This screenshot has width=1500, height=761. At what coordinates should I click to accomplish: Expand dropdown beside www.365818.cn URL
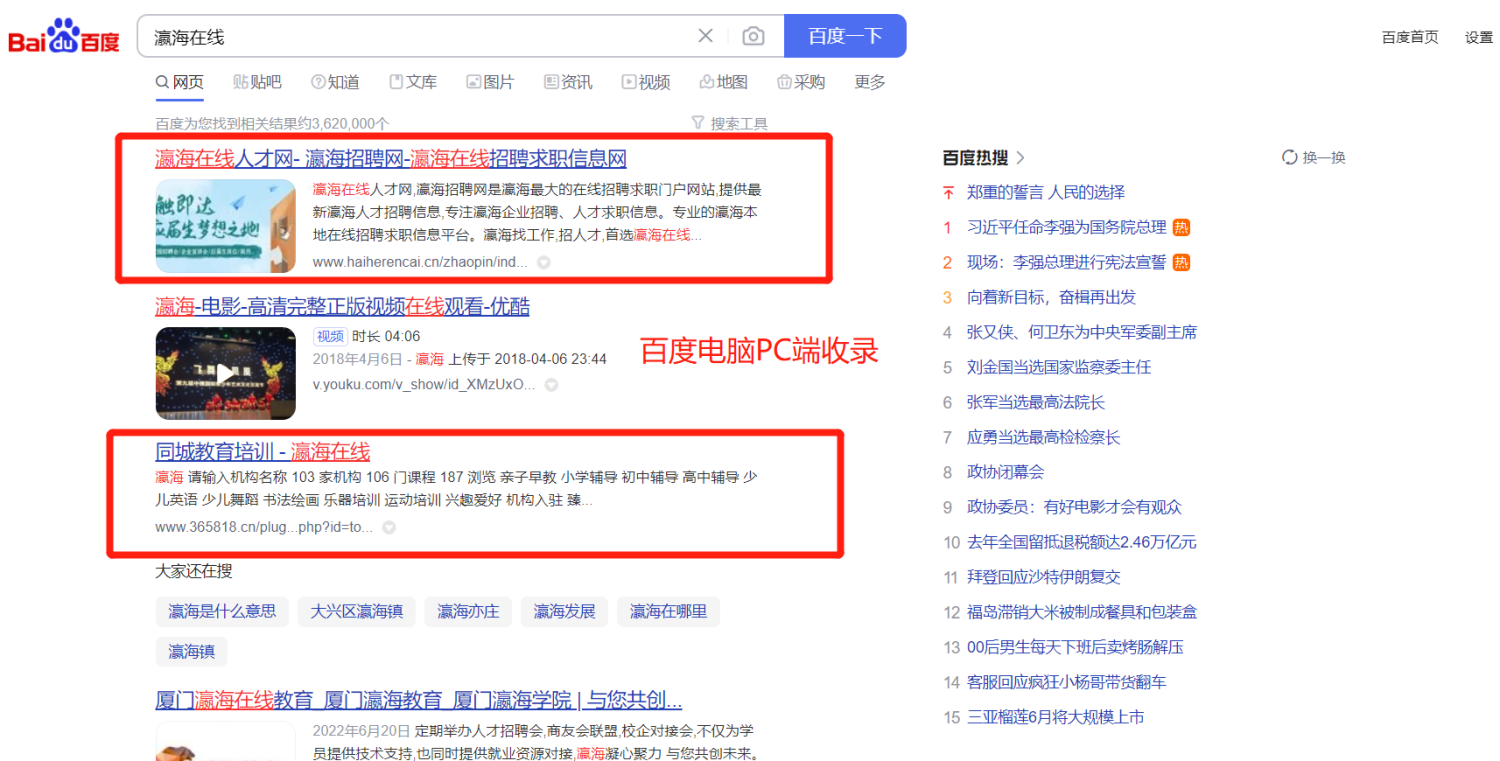pos(389,527)
